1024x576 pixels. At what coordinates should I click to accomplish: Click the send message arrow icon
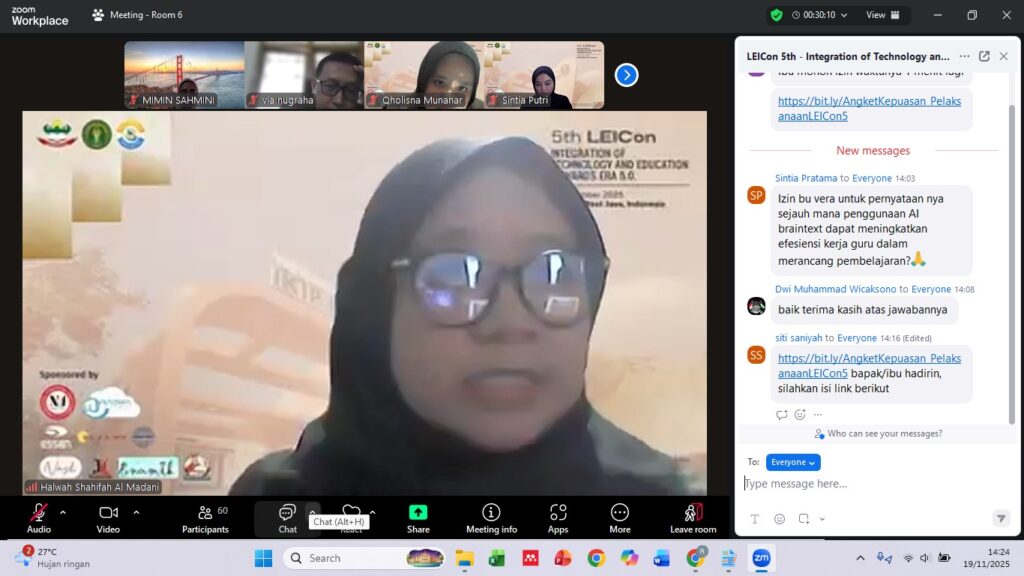1000,519
